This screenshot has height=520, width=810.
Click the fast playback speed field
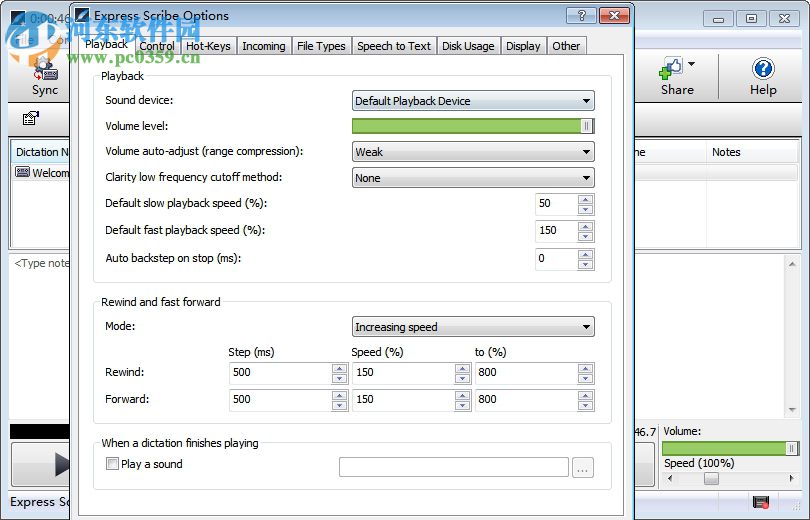tap(556, 231)
